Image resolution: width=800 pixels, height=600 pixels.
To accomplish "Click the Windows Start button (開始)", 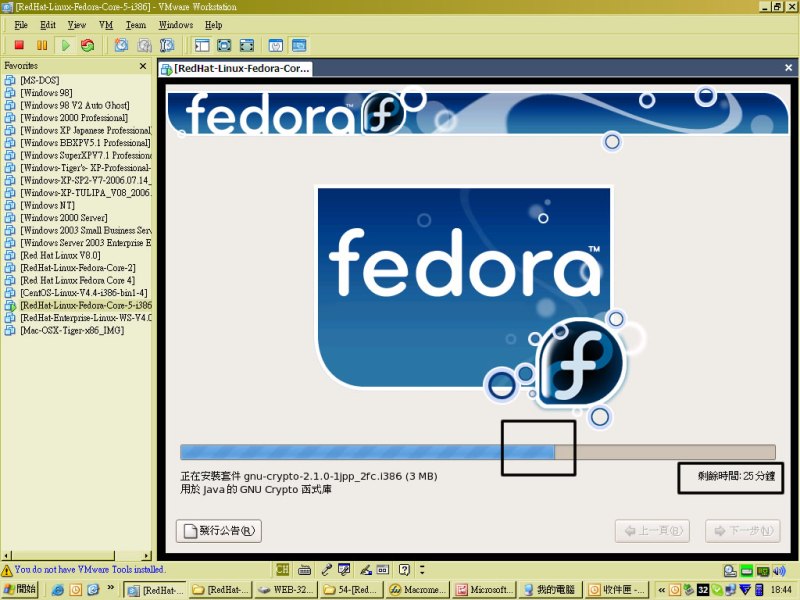I will pyautogui.click(x=19, y=589).
